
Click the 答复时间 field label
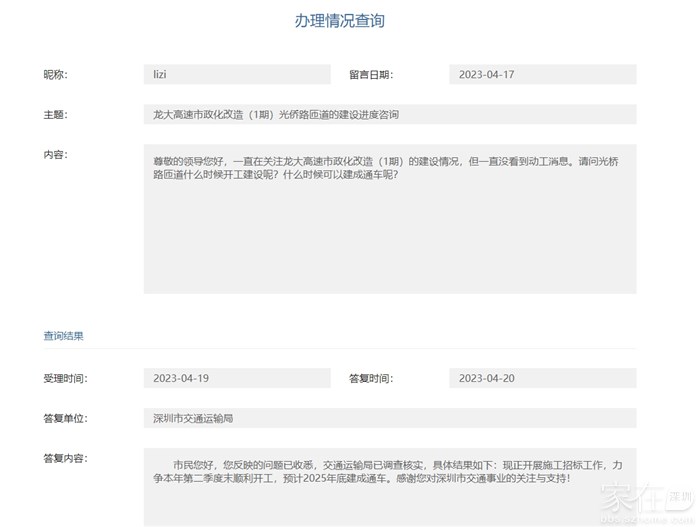click(370, 379)
